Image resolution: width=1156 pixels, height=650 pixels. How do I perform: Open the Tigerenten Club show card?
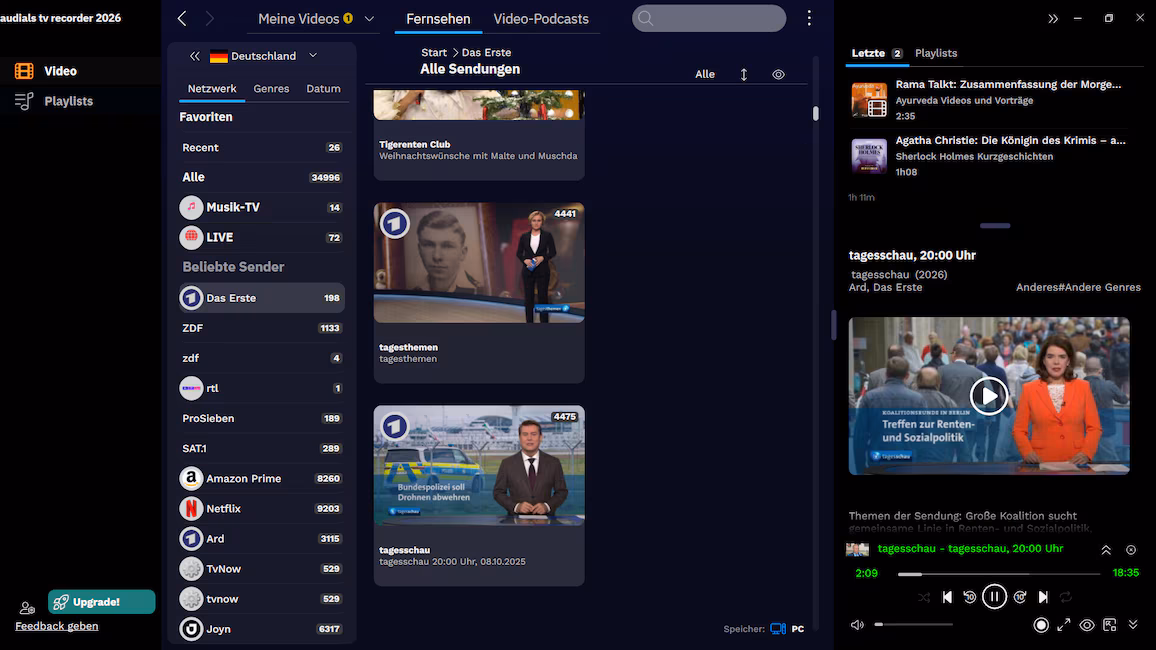(479, 135)
